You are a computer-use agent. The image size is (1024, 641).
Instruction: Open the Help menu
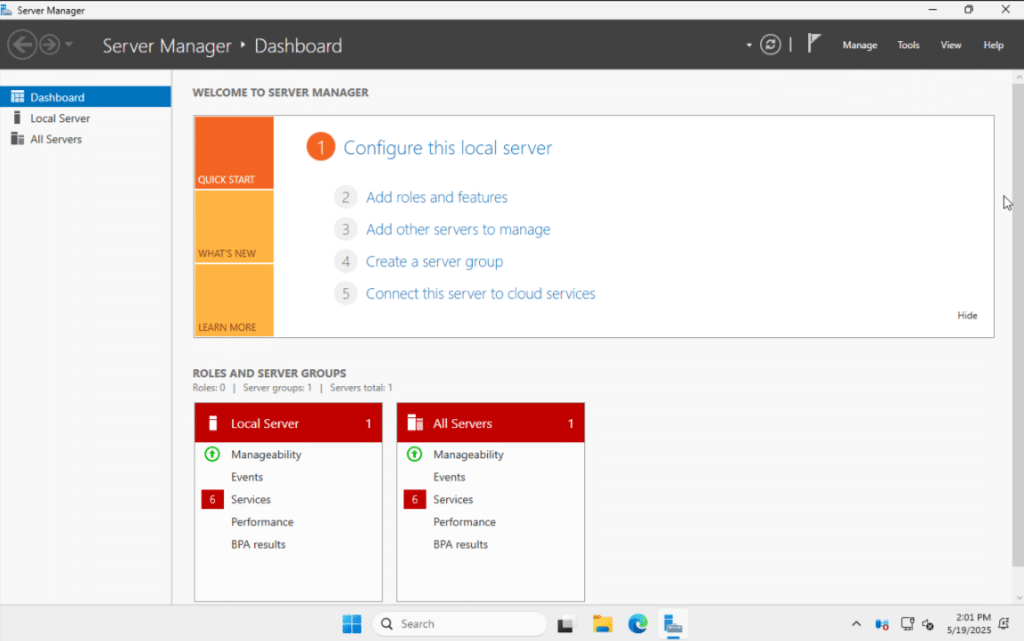993,45
